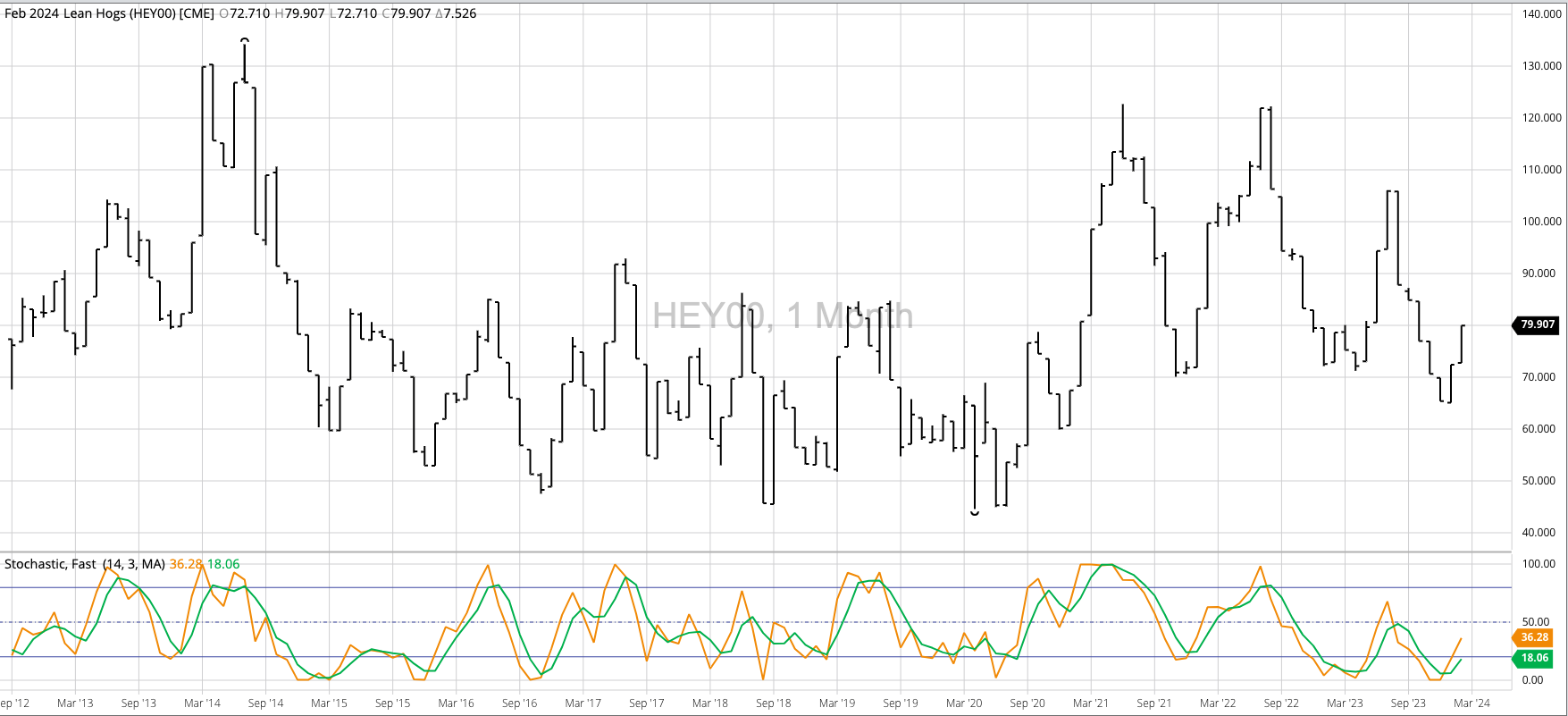Viewport: 1568px width, 716px height.
Task: Select the Sep '22 date on time axis
Action: point(1280,703)
